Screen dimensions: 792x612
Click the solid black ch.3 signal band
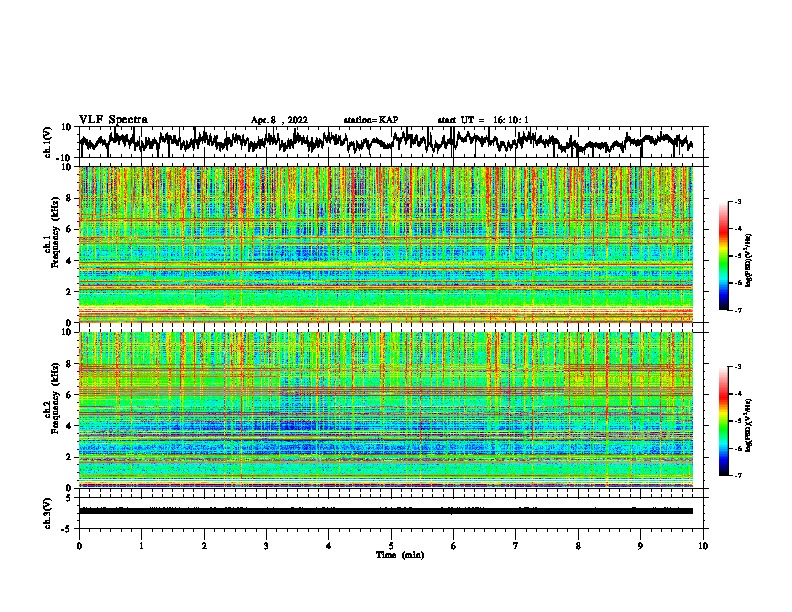[x=386, y=511]
